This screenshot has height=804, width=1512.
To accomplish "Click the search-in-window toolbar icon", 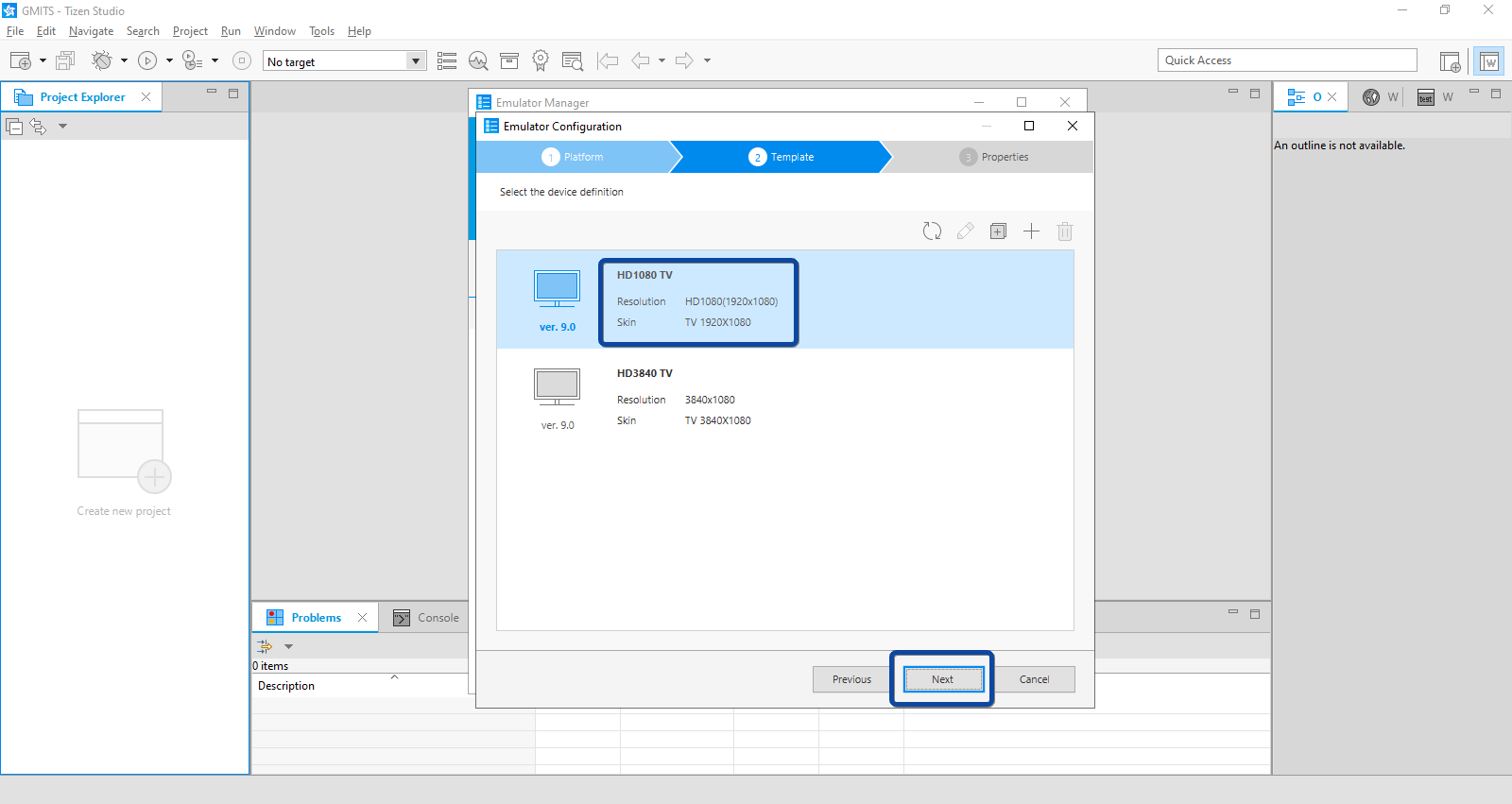I will pos(572,60).
